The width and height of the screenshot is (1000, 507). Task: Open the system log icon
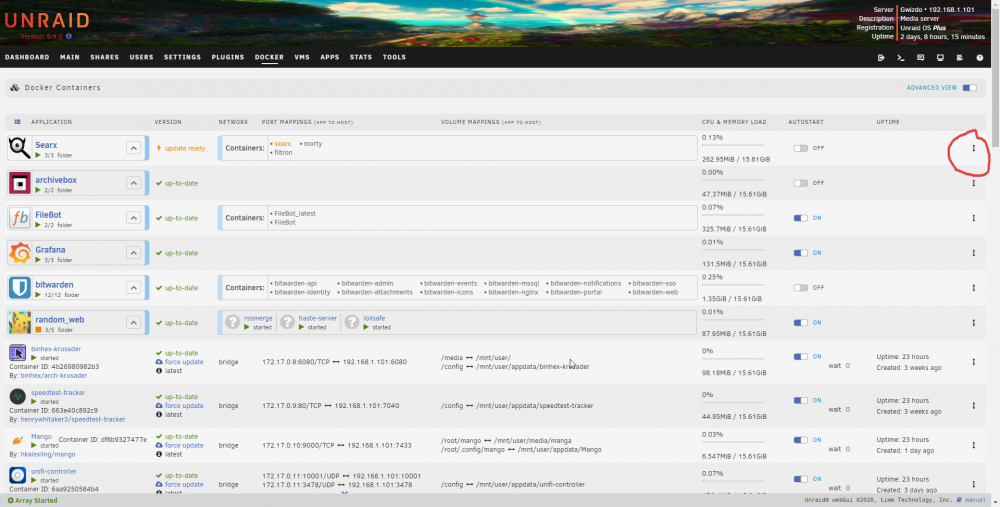(x=960, y=57)
